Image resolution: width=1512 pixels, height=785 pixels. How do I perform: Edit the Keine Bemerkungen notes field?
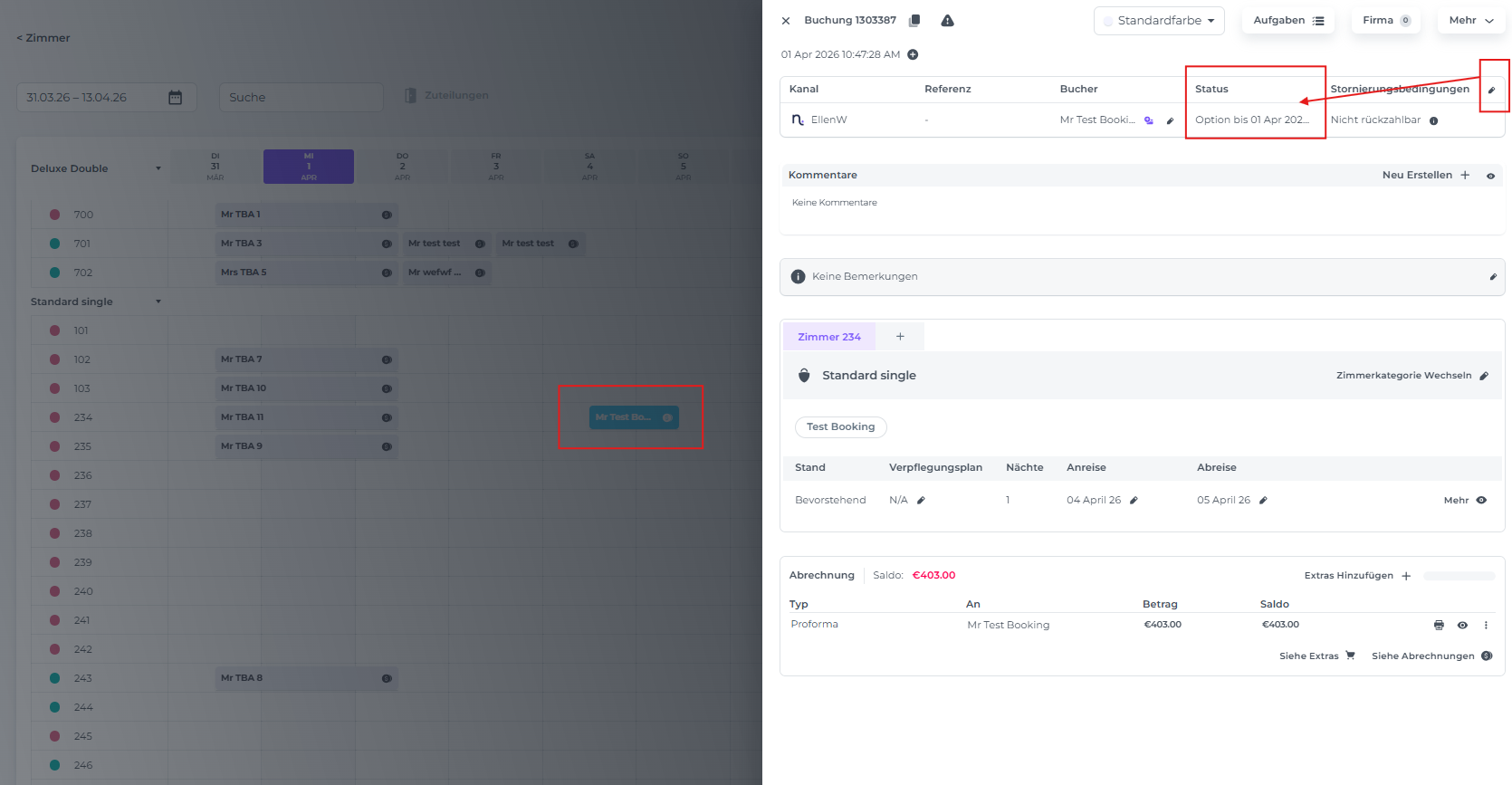coord(1492,277)
